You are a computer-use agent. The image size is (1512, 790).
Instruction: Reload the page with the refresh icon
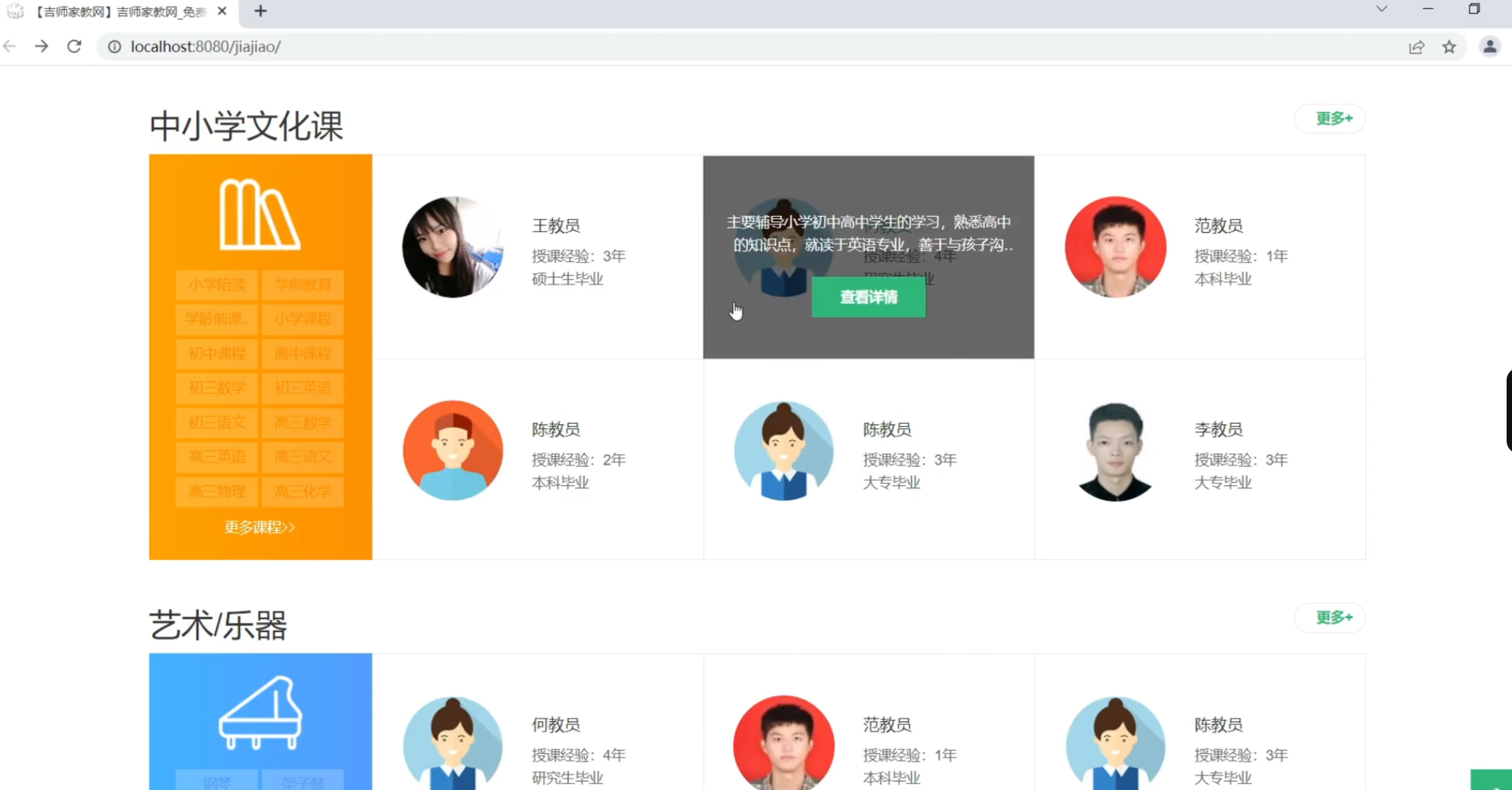coord(74,46)
